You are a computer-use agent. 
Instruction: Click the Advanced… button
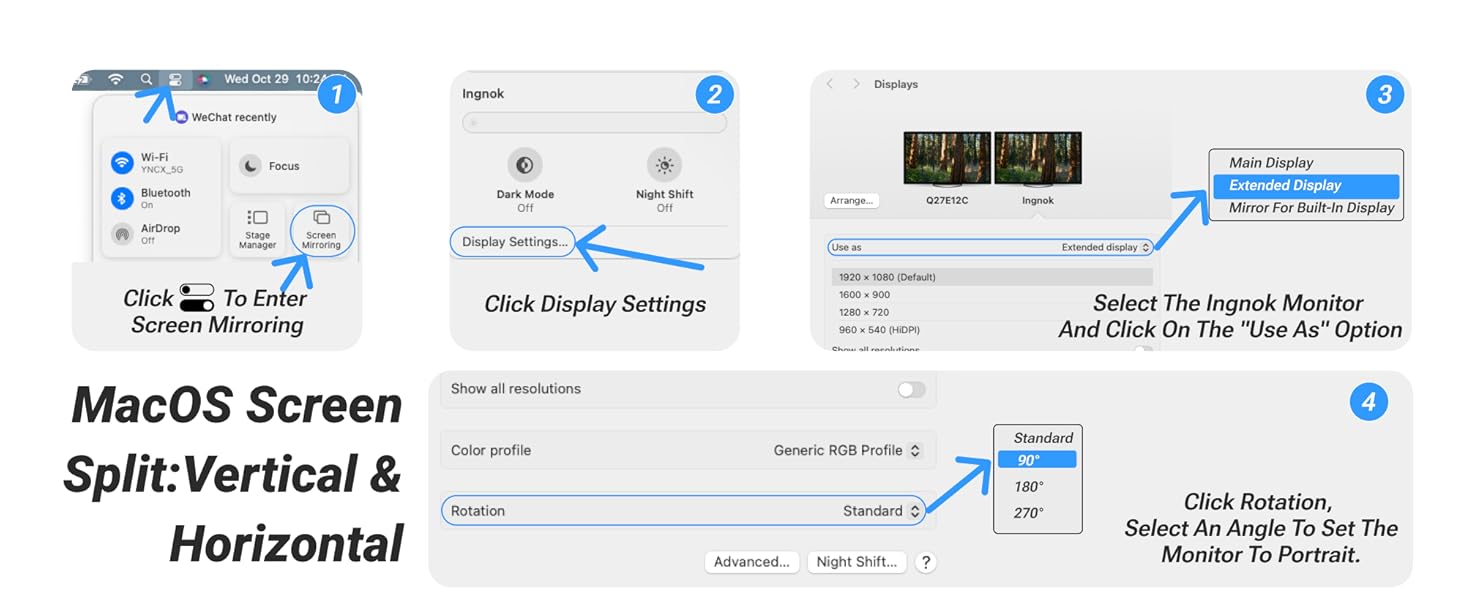(752, 562)
